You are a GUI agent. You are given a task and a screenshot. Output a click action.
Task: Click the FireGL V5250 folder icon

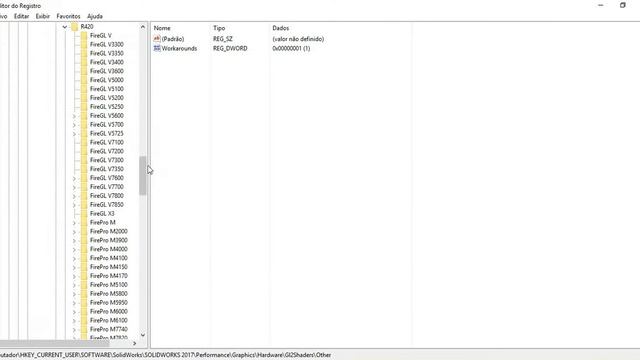[x=84, y=107]
